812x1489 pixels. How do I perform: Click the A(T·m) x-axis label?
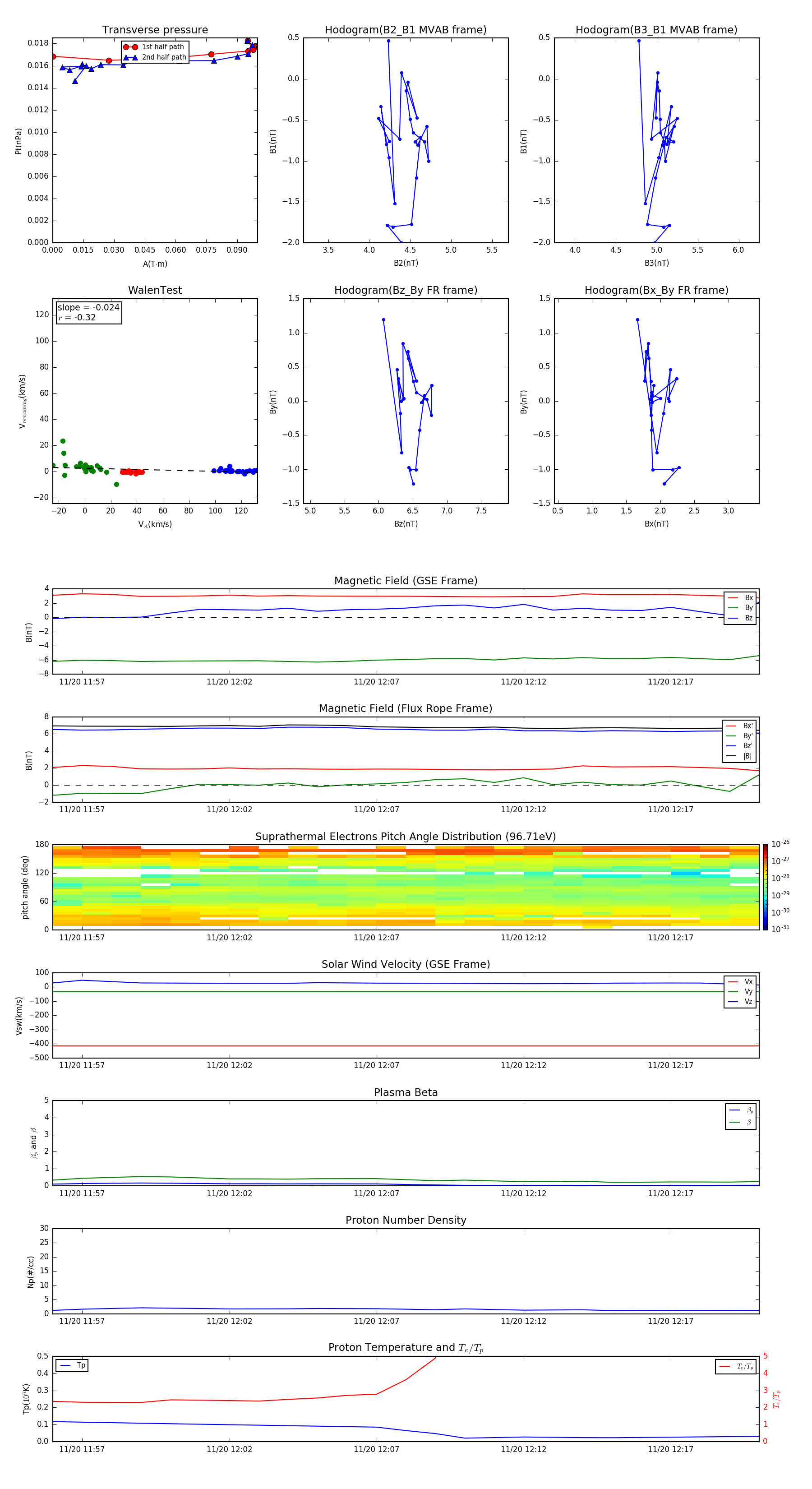click(x=155, y=264)
